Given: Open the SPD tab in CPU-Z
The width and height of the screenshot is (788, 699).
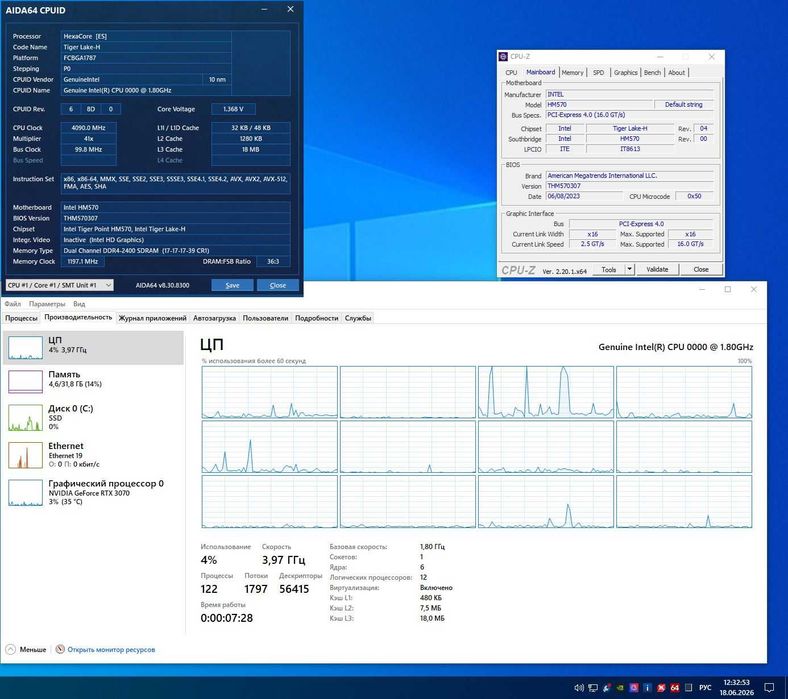Looking at the screenshot, I should pos(598,73).
